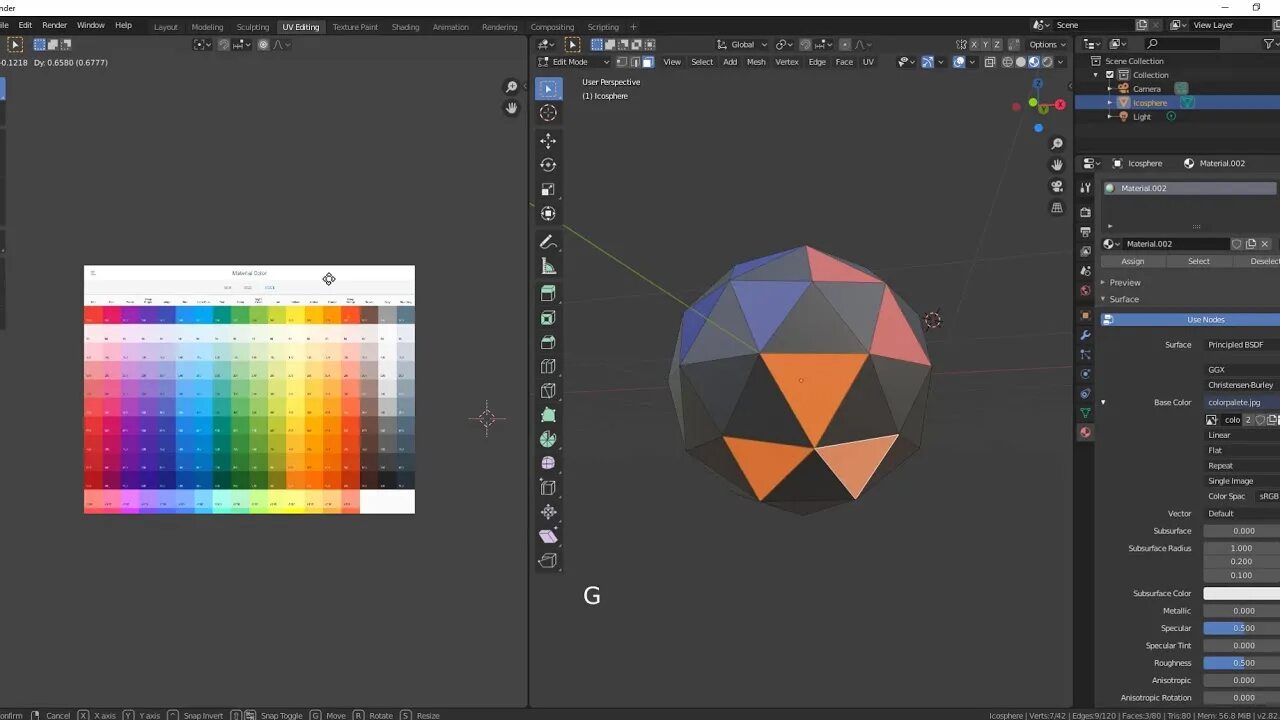Toggle show overlays button in viewport
The image size is (1280, 720).
pyautogui.click(x=959, y=62)
